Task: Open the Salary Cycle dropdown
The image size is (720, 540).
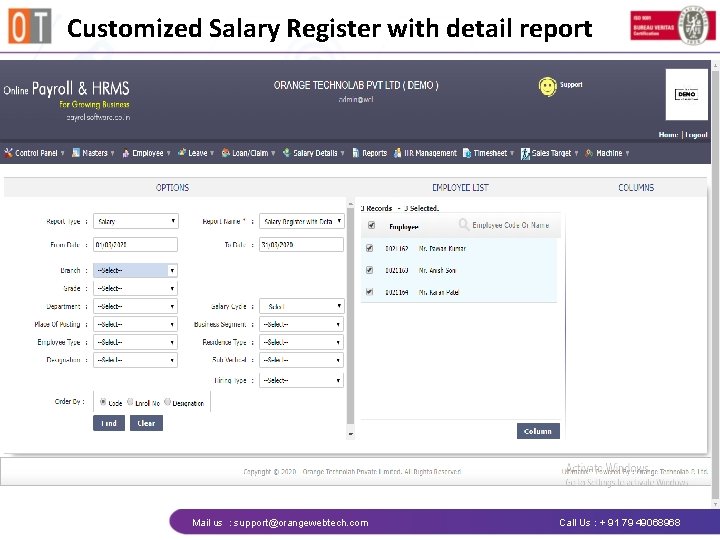Action: (x=301, y=306)
